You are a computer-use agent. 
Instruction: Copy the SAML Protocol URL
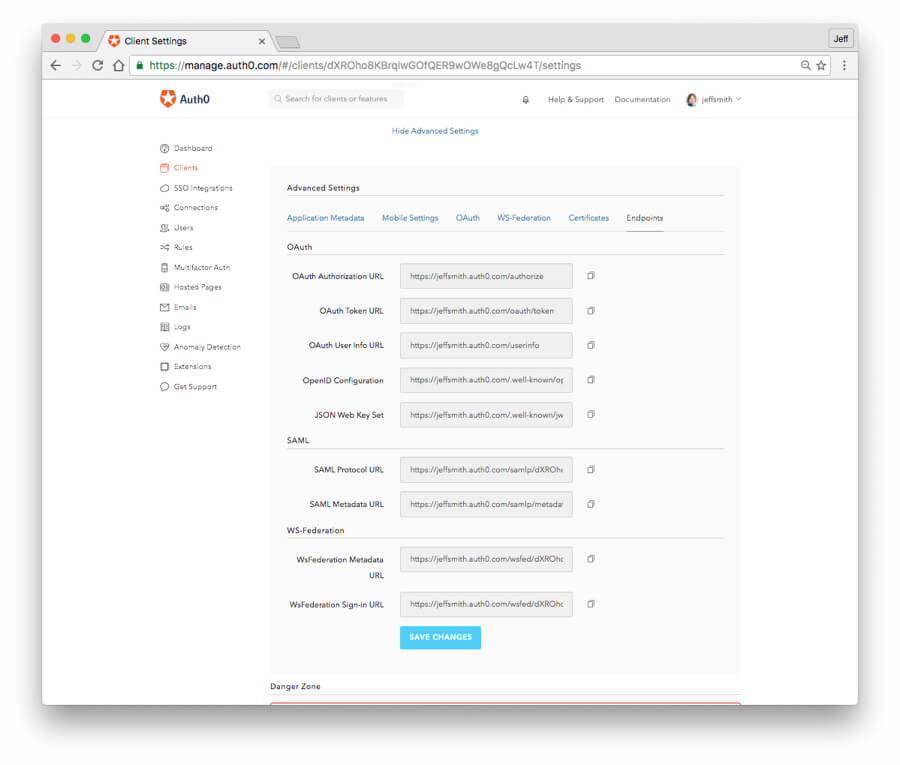click(x=591, y=469)
